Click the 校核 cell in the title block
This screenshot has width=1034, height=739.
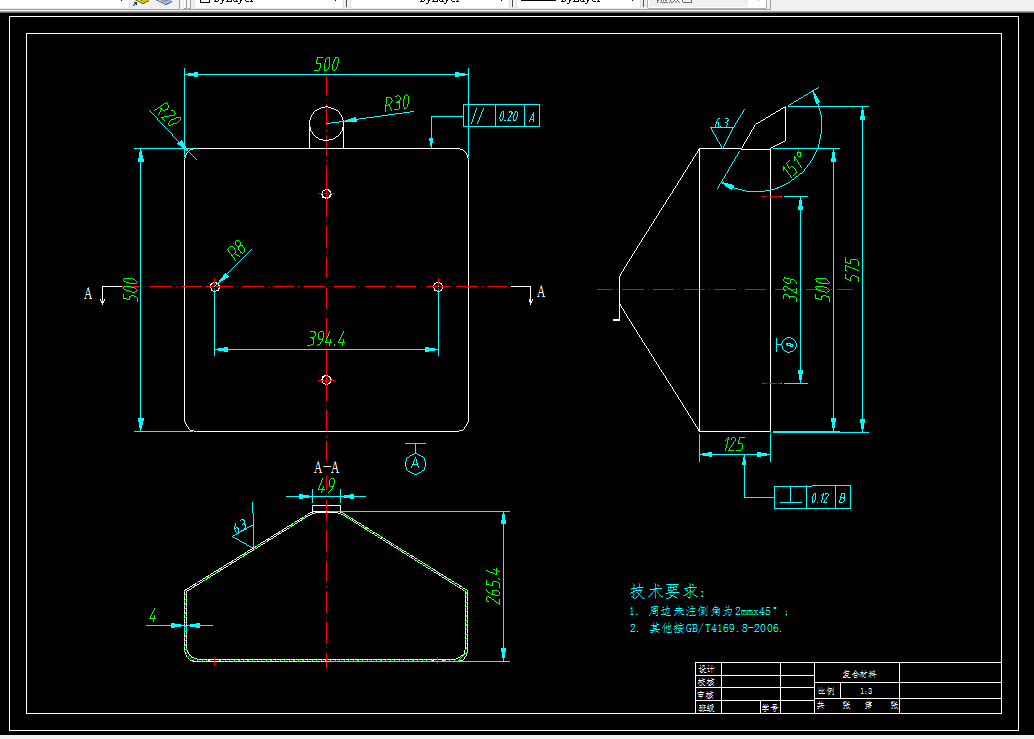706,682
